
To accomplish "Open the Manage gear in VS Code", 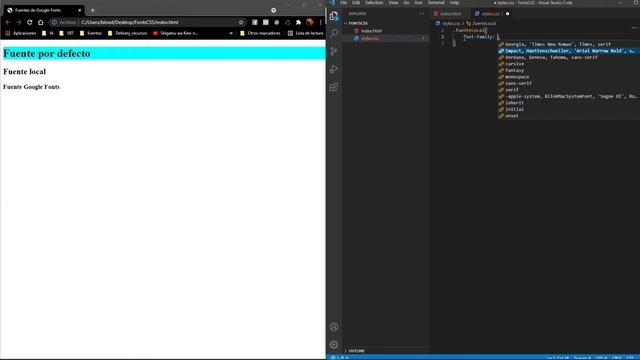I will pyautogui.click(x=334, y=344).
